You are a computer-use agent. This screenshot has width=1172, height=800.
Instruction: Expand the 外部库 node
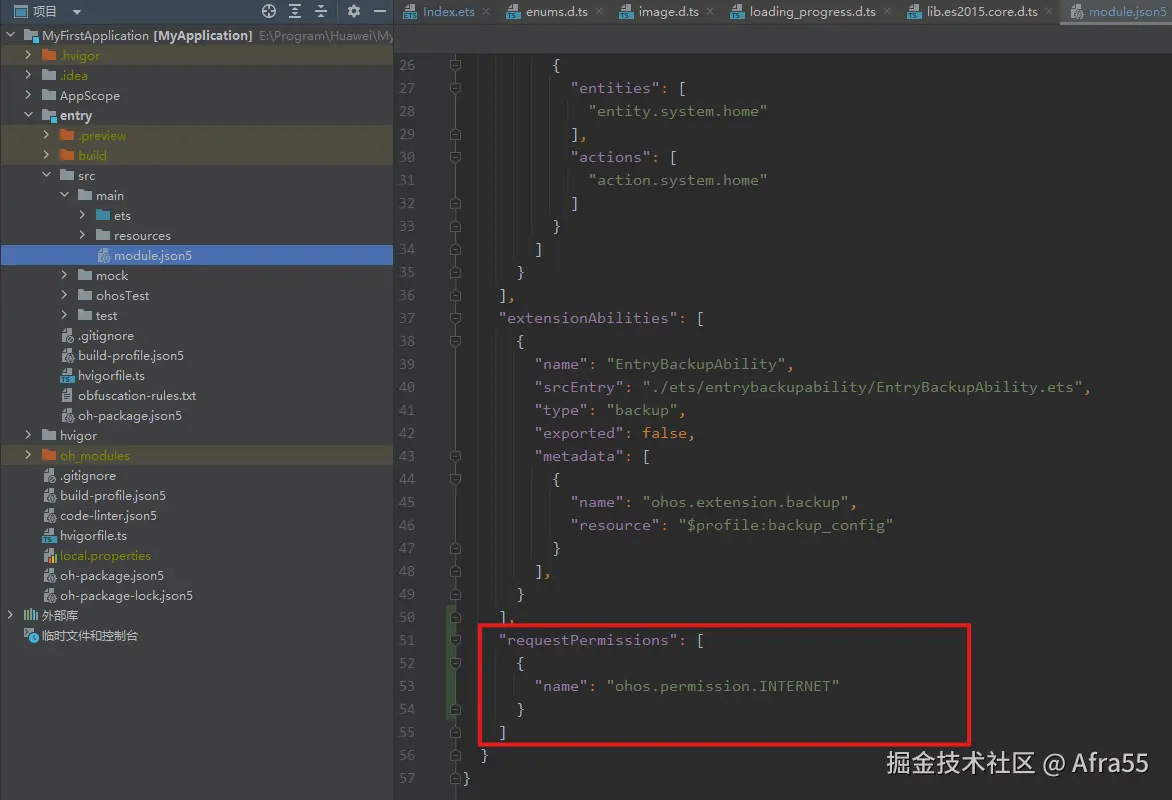10,615
